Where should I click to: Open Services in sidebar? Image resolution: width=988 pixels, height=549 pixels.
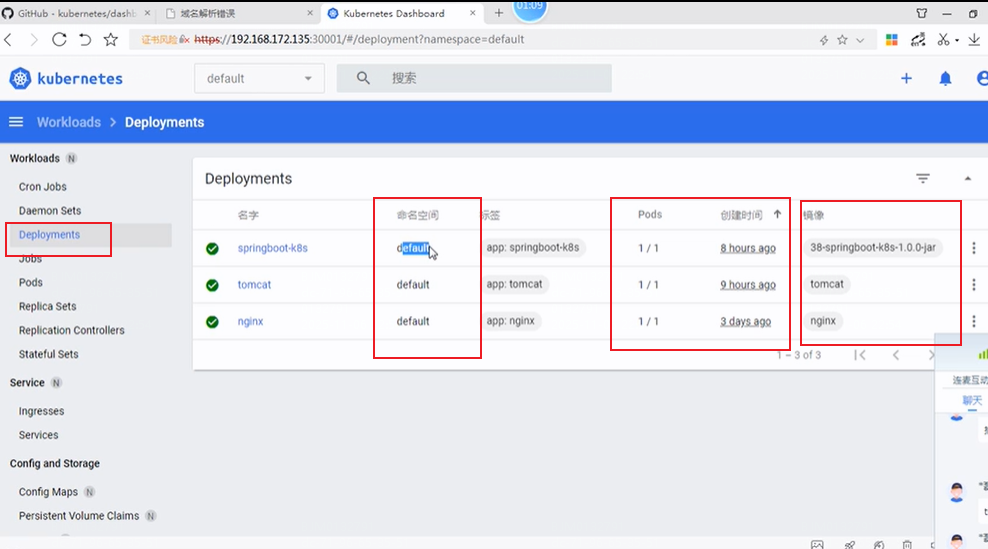click(x=38, y=435)
